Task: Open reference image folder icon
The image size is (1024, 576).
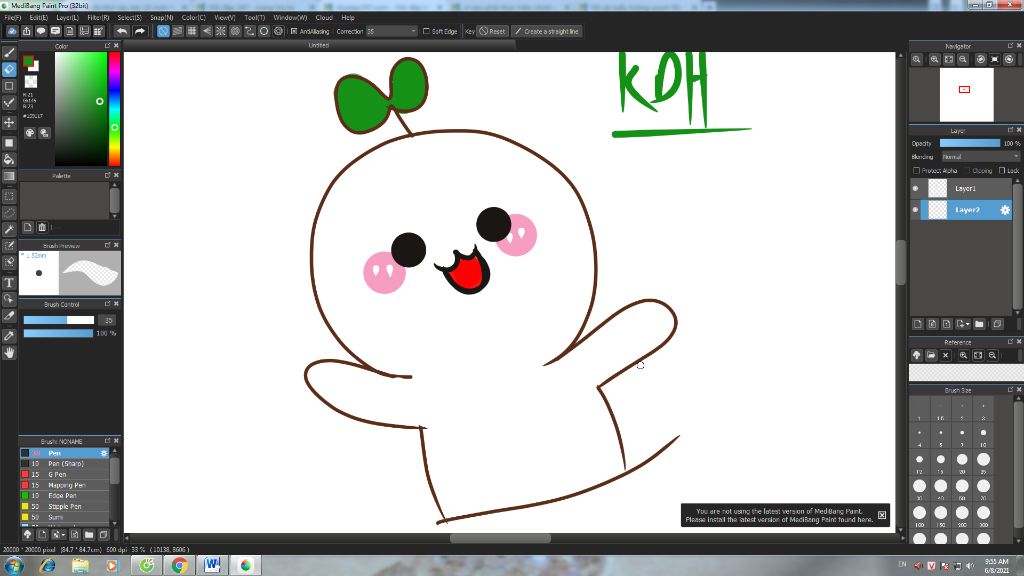Action: (x=931, y=355)
